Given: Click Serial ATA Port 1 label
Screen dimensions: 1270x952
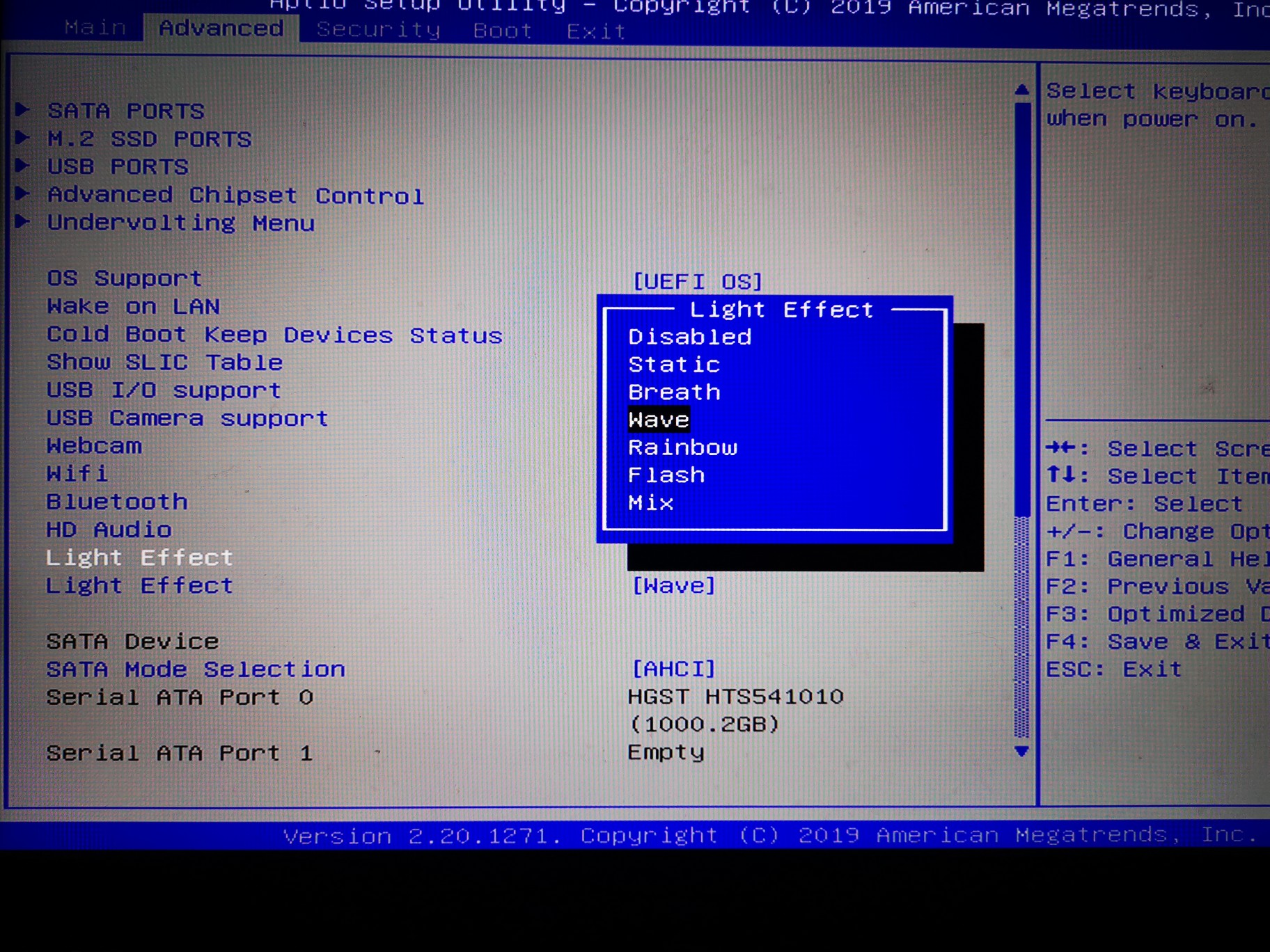Looking at the screenshot, I should coord(180,753).
